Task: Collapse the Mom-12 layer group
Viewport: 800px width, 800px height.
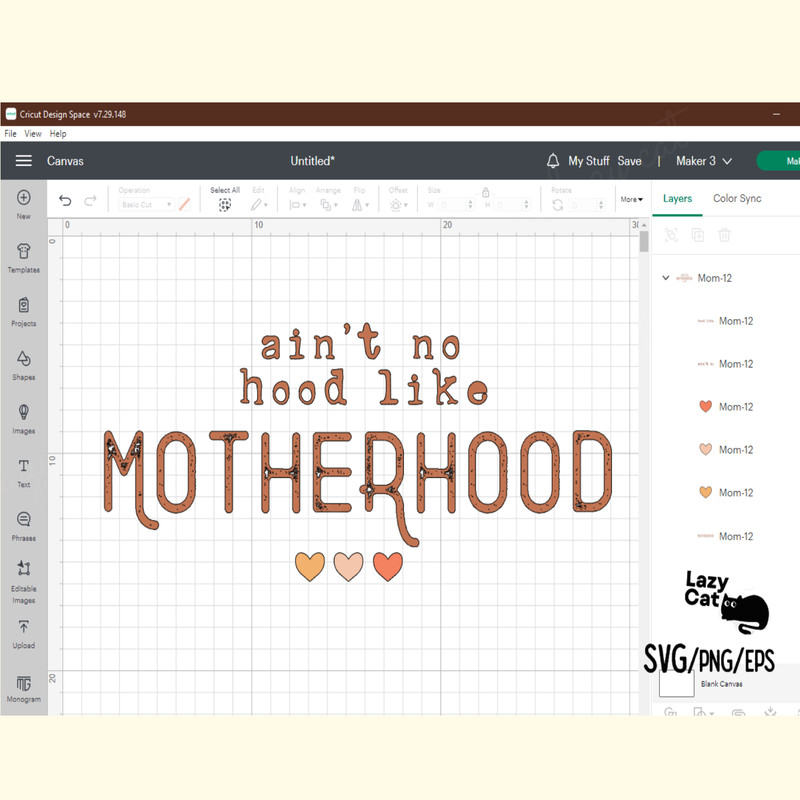Action: (666, 278)
